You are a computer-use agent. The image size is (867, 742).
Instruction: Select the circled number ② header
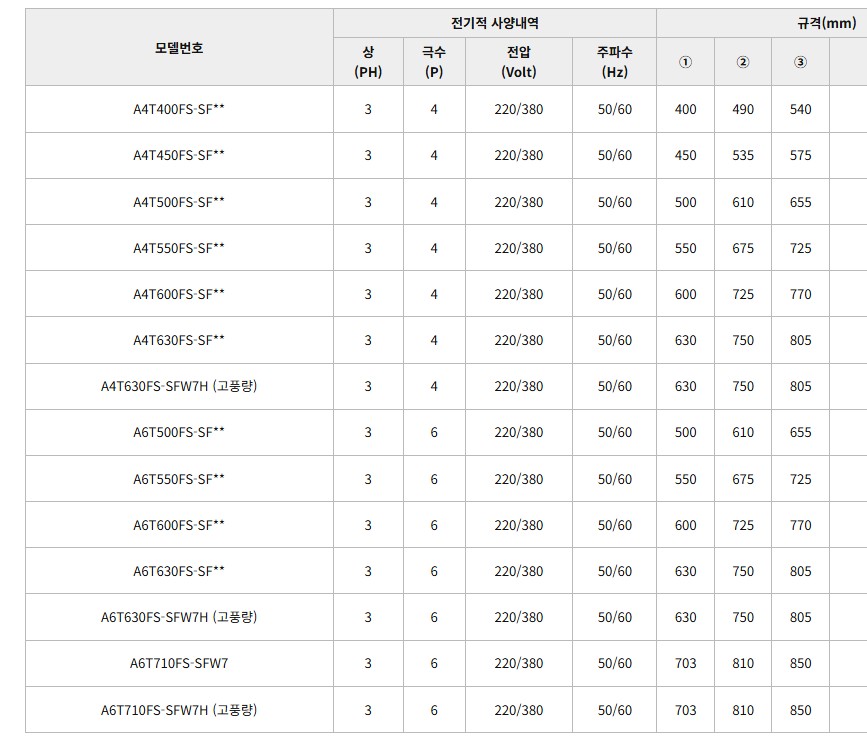click(742, 62)
